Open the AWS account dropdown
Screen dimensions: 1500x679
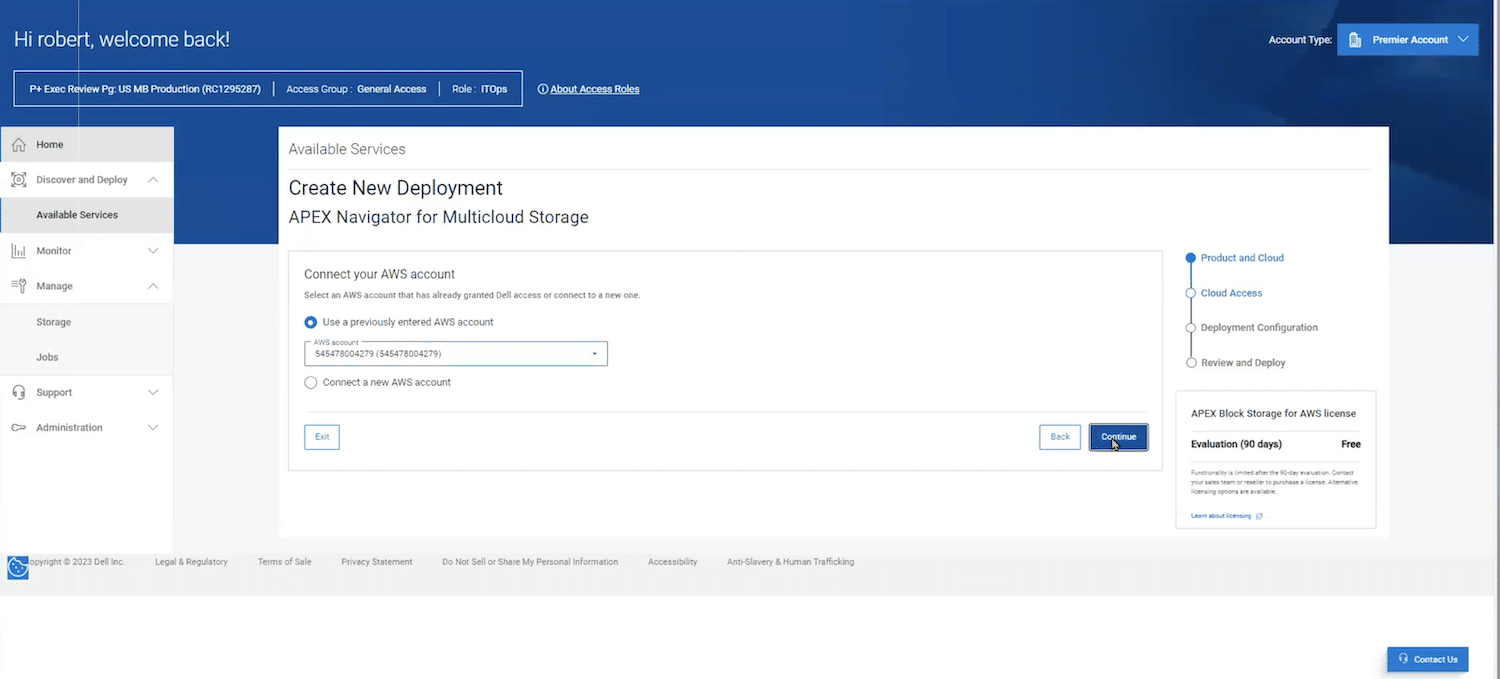tap(456, 353)
